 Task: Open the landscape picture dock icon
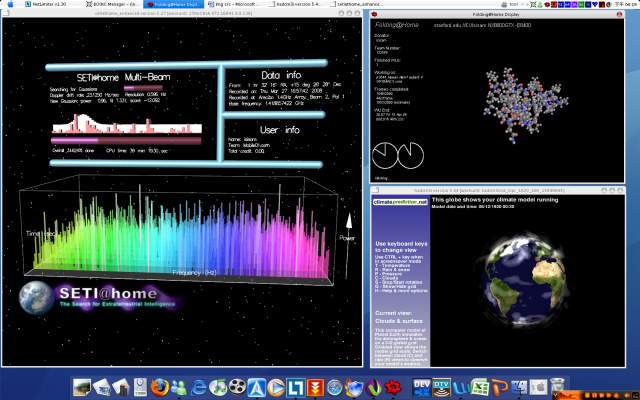(x=82, y=387)
